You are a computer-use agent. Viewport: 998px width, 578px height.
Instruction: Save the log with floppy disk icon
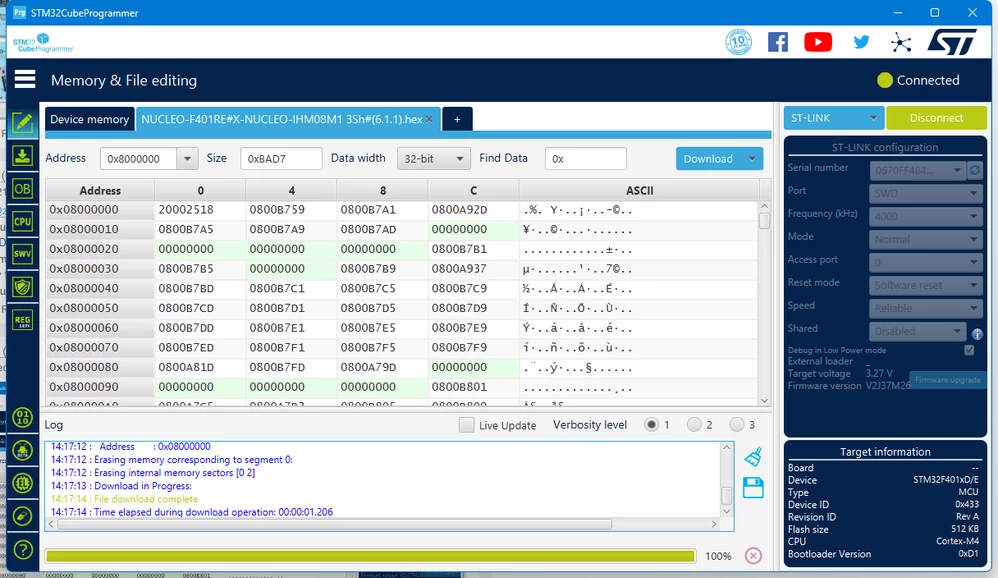(753, 488)
